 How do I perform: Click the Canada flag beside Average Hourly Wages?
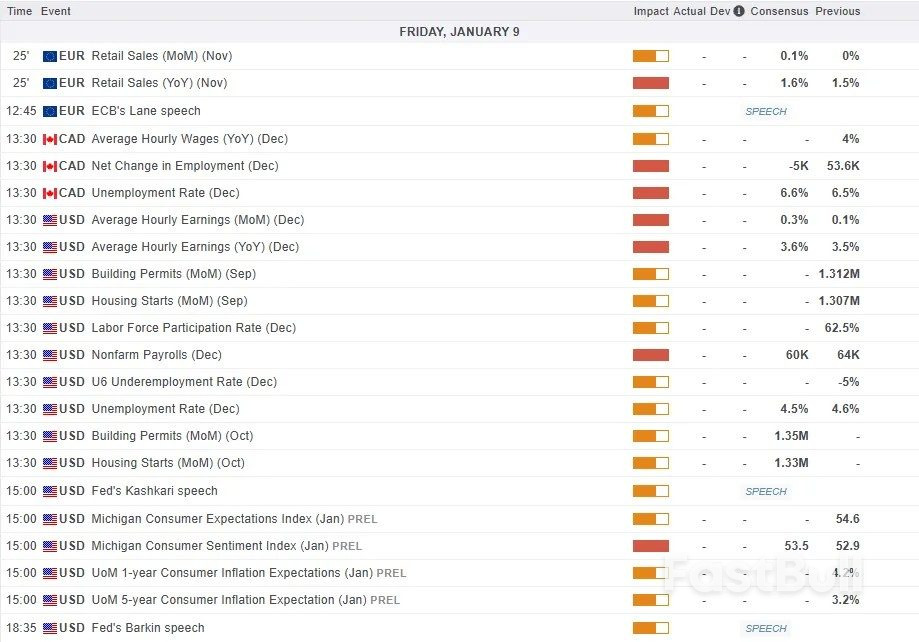tap(49, 139)
